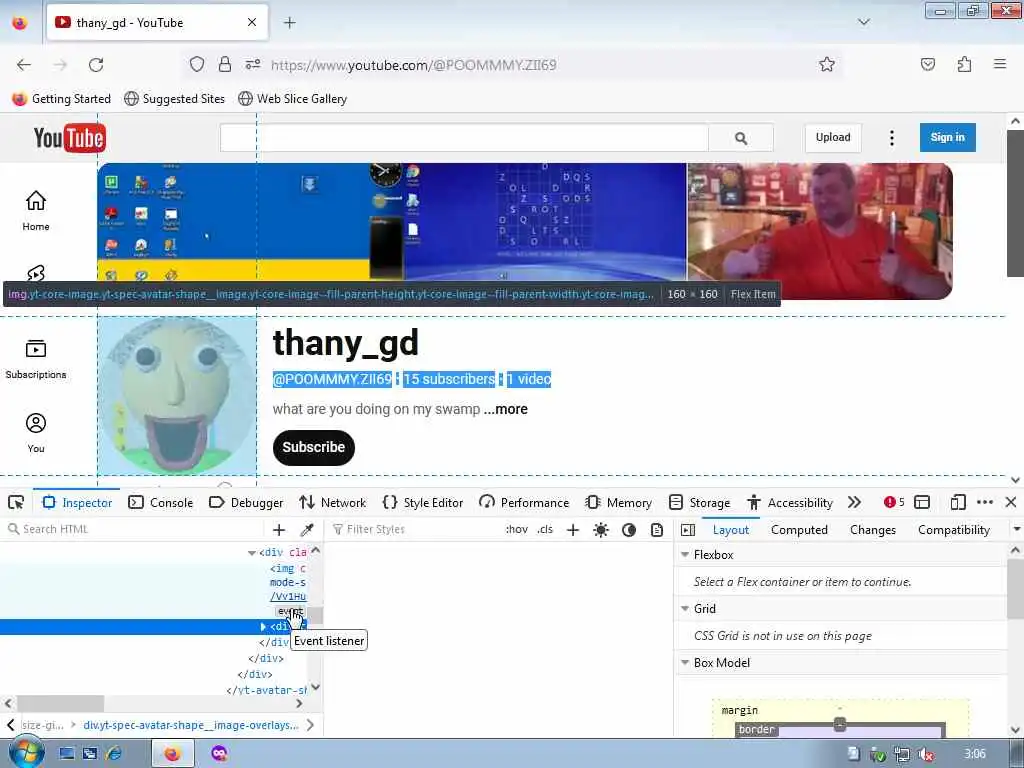The image size is (1024, 768).
Task: Open the Compatibility sidebar tab
Action: coord(953,530)
